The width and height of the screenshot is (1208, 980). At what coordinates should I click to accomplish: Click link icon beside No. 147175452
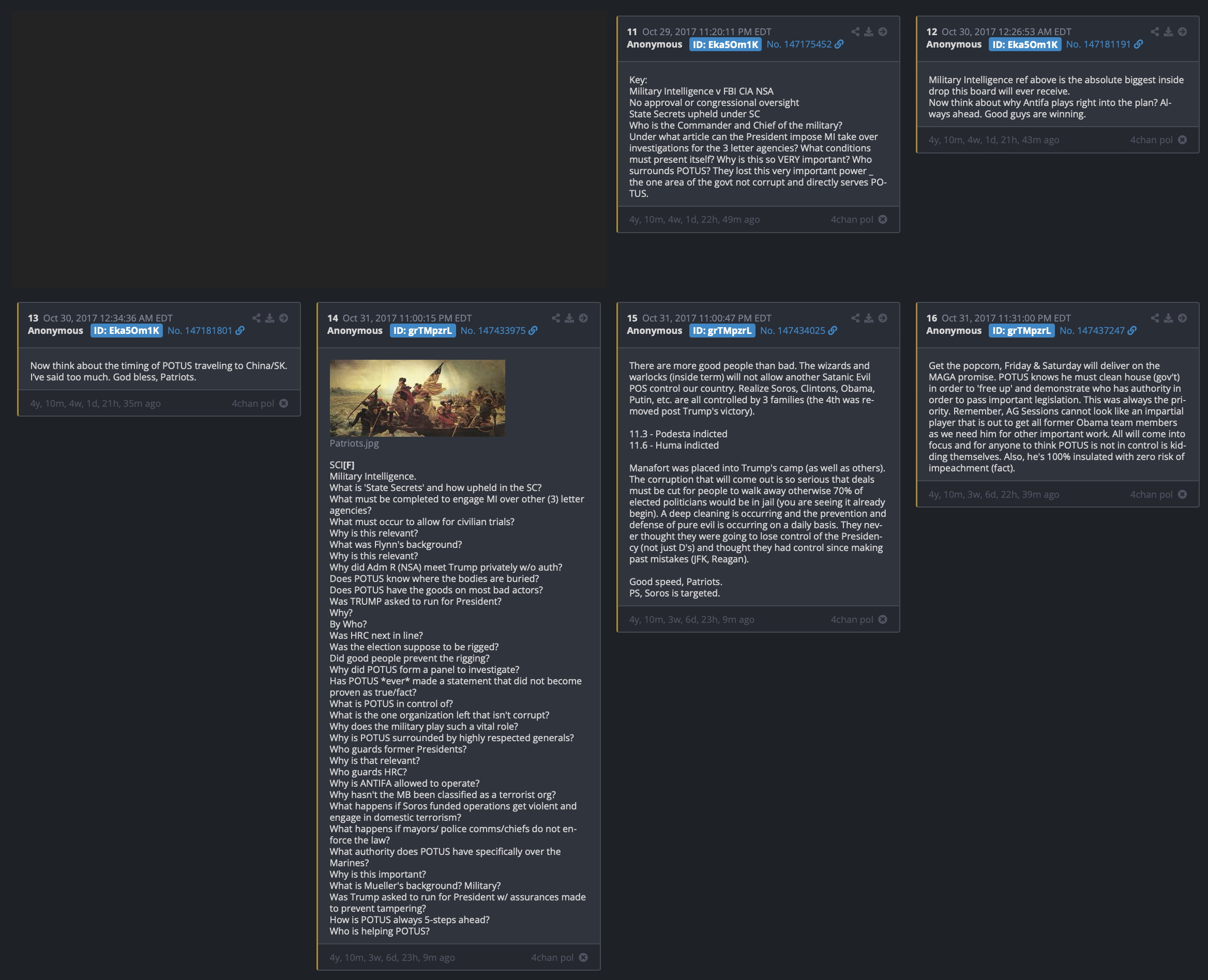(x=839, y=44)
